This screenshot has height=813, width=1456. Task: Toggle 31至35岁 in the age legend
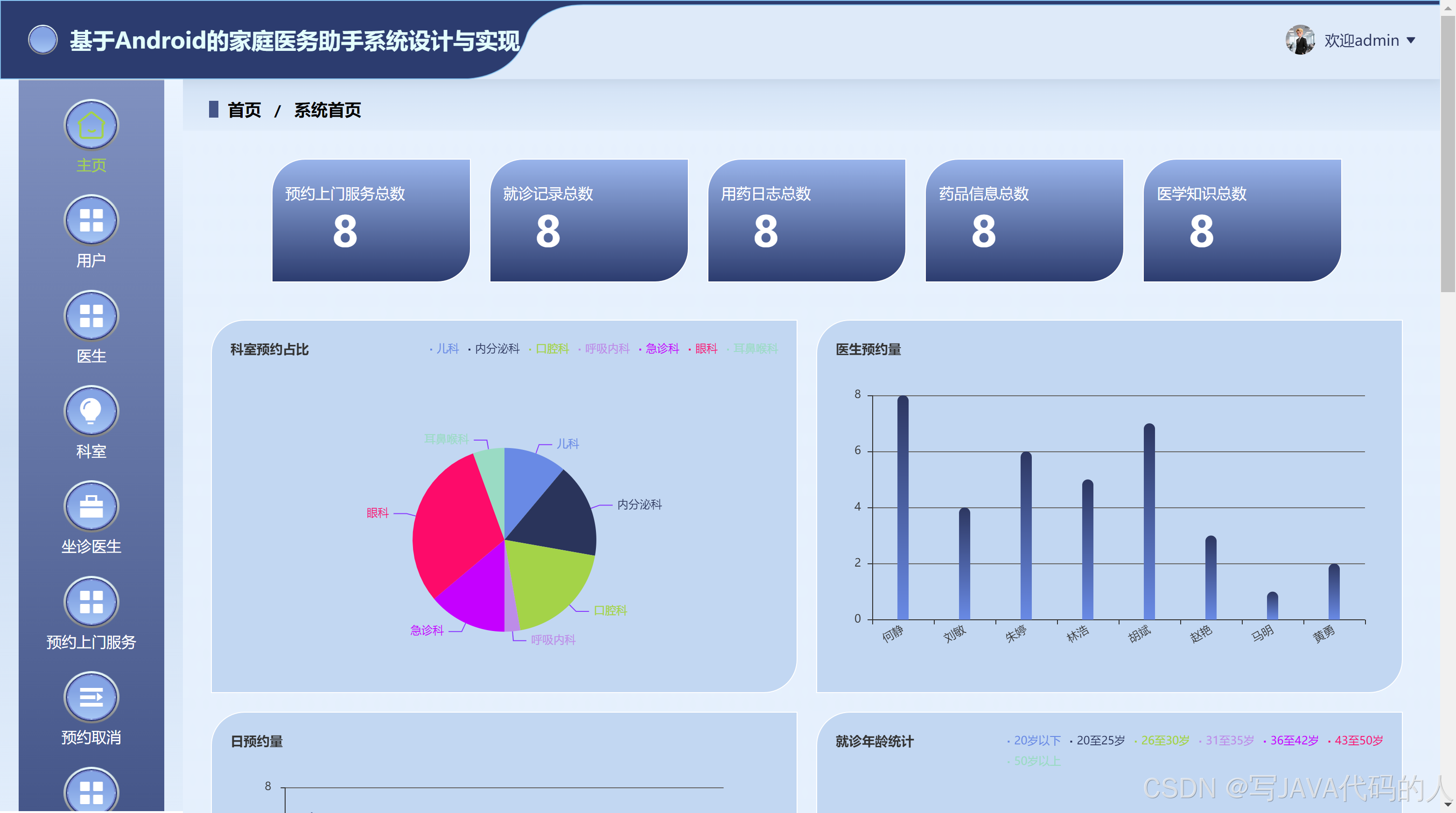(x=1226, y=741)
